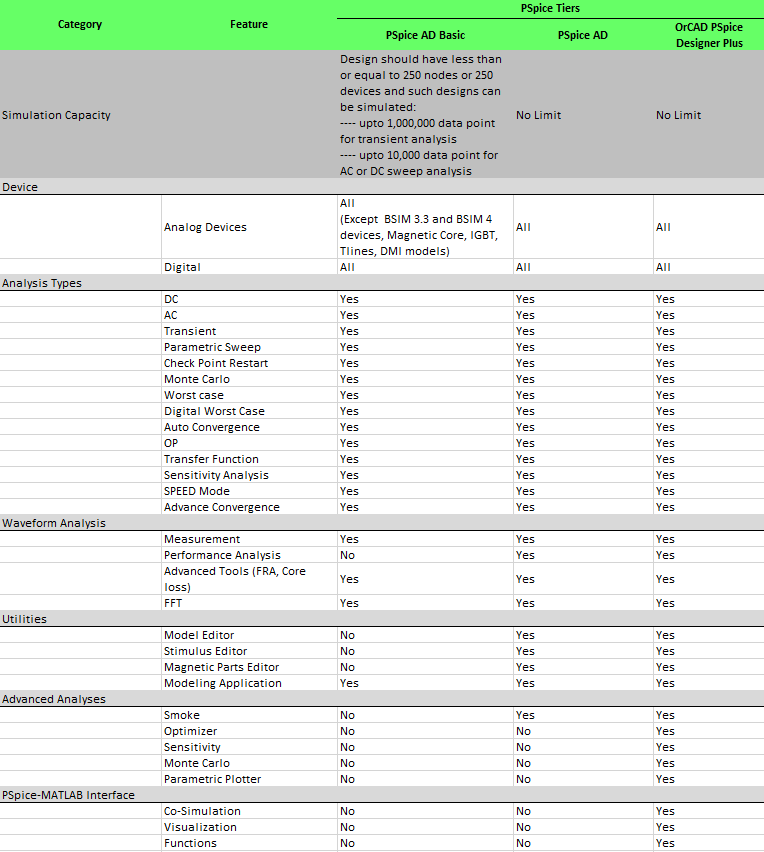Select the Magnetic Parts Editor cell

(249, 667)
